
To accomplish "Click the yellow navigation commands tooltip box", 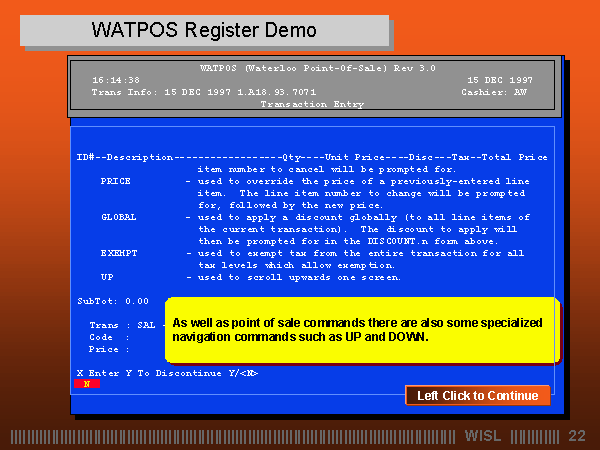I will click(x=362, y=330).
